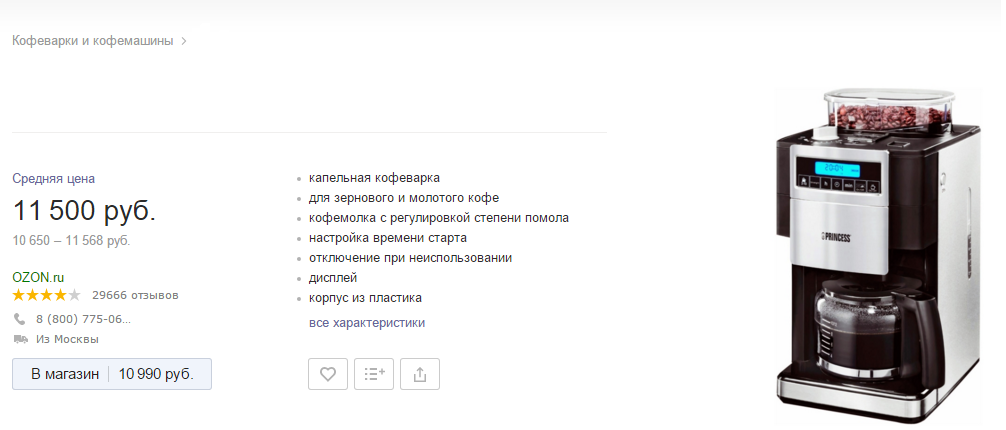Click chevron after Кофеварки и кофемашины breadcrumb
Image resolution: width=1006 pixels, height=430 pixels.
click(x=184, y=41)
